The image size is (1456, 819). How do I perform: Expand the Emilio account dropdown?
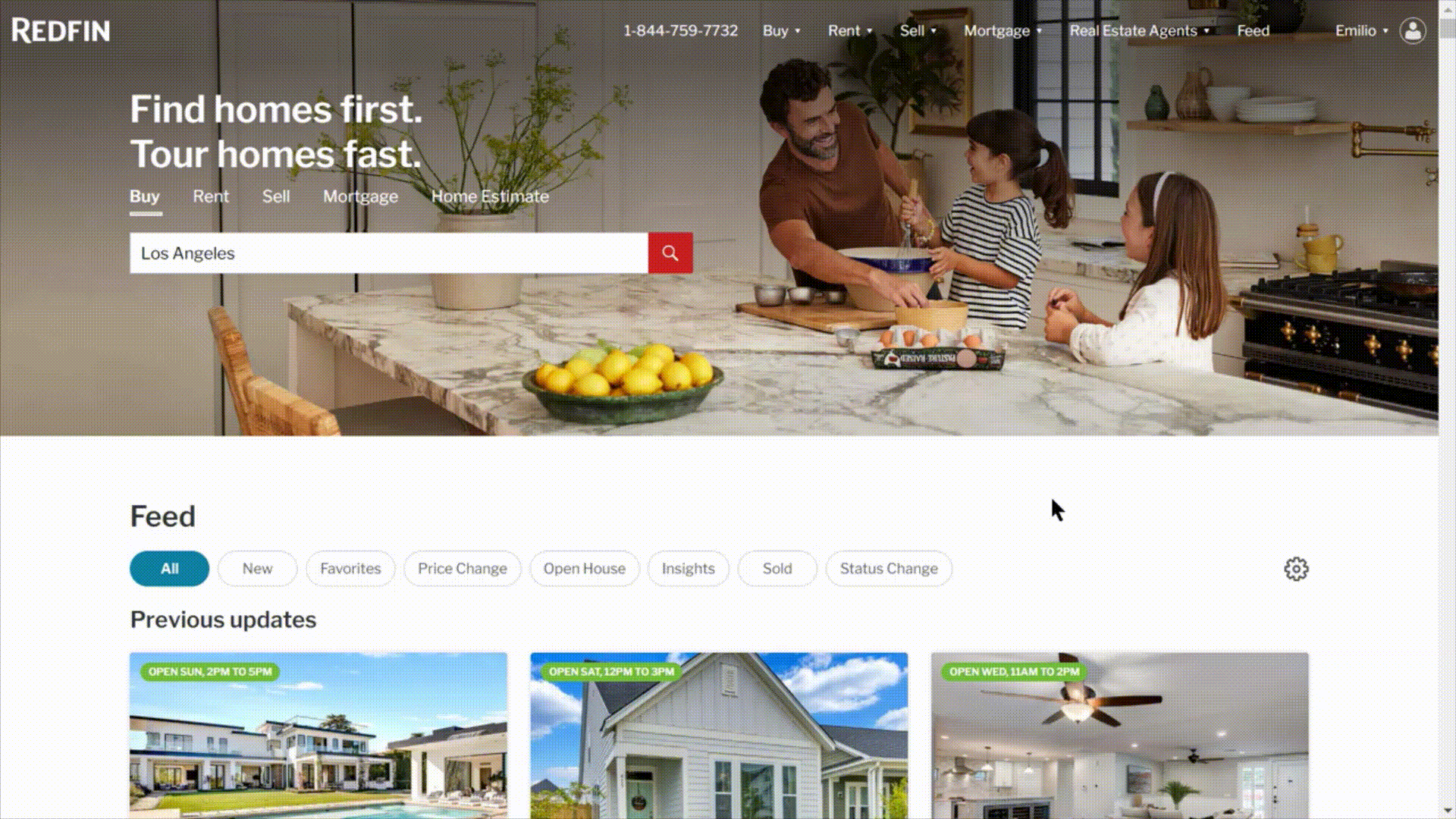pos(1361,30)
